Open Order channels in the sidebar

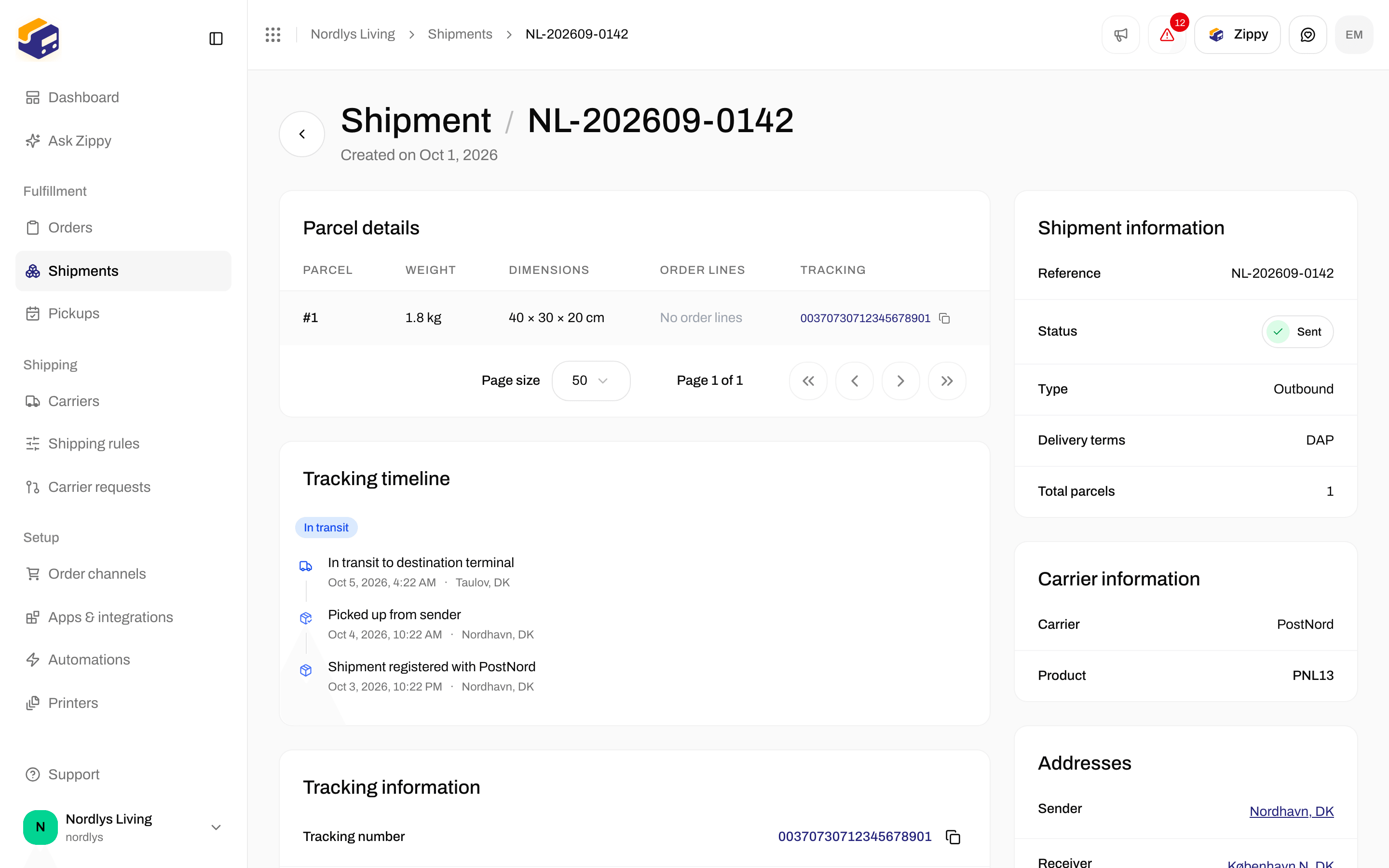pos(123,573)
